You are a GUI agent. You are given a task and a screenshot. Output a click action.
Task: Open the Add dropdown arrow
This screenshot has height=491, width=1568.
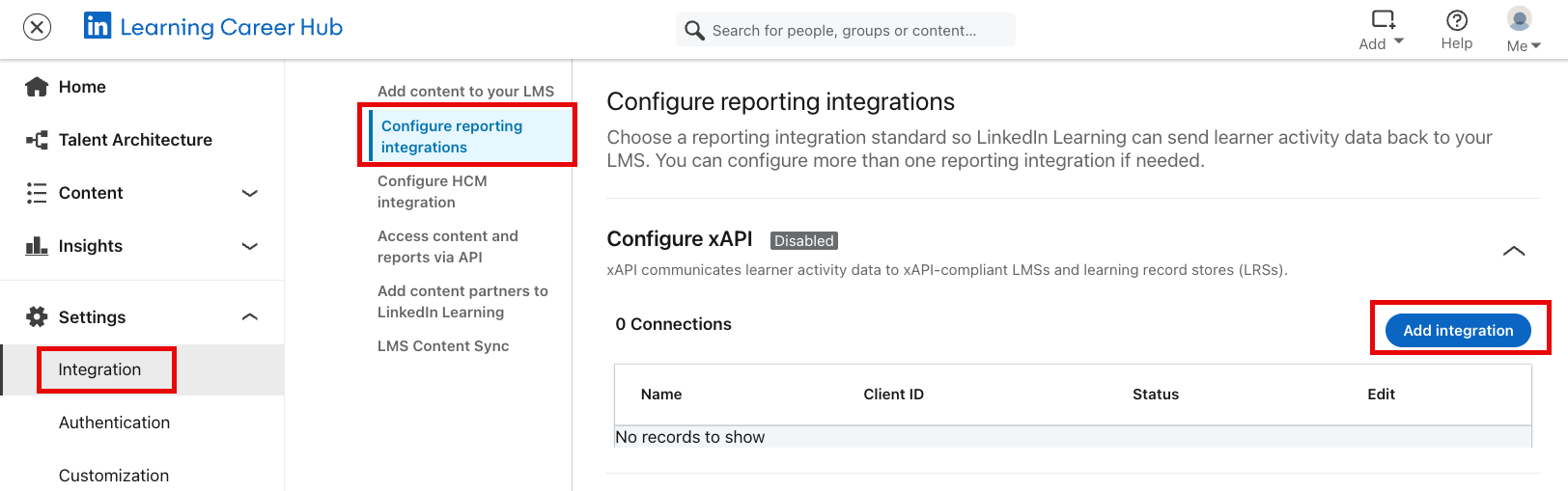click(1399, 41)
